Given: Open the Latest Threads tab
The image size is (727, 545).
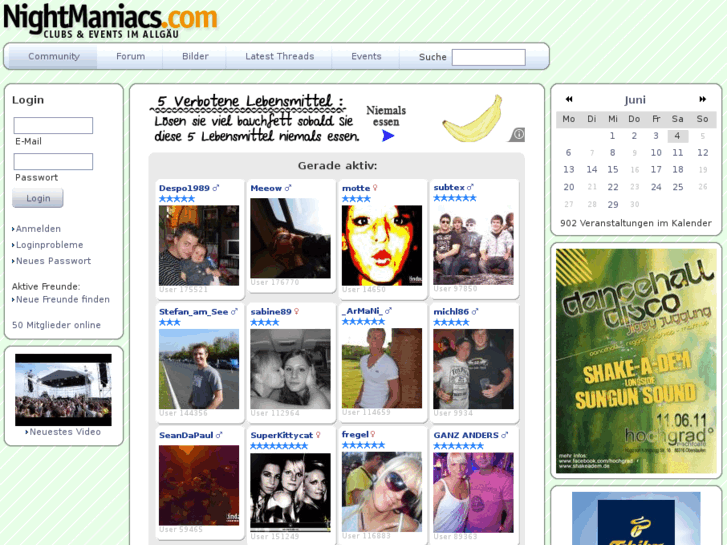Looking at the screenshot, I should 280,56.
